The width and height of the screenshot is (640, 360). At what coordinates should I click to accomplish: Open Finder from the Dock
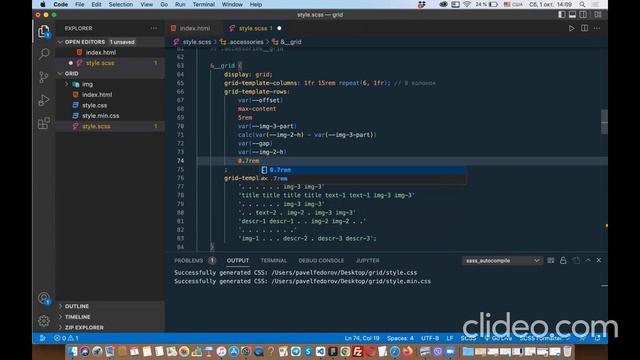(72, 351)
